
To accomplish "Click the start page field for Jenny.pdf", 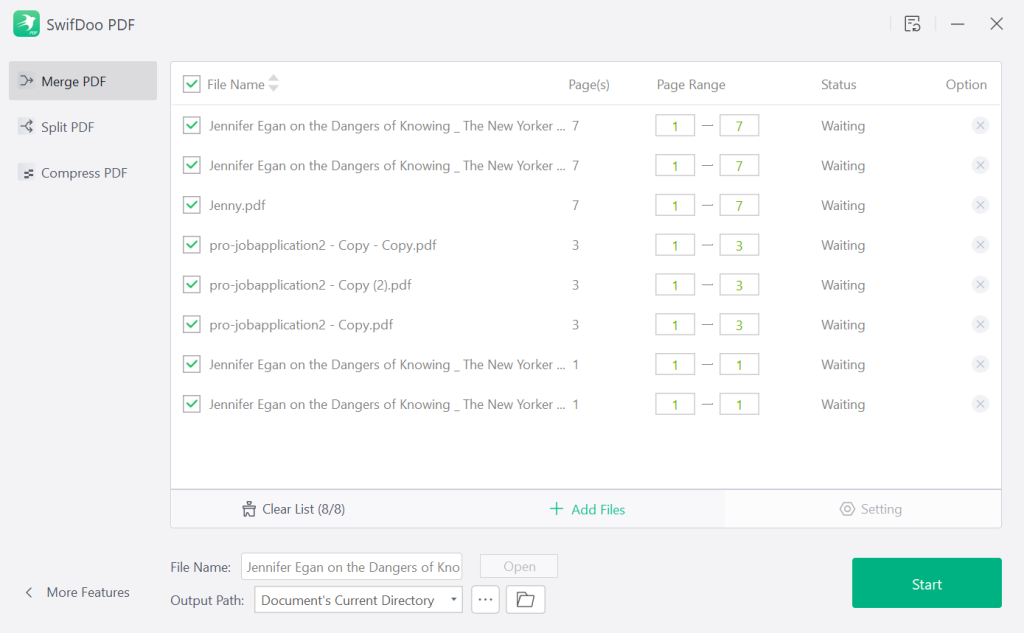I will (x=675, y=206).
